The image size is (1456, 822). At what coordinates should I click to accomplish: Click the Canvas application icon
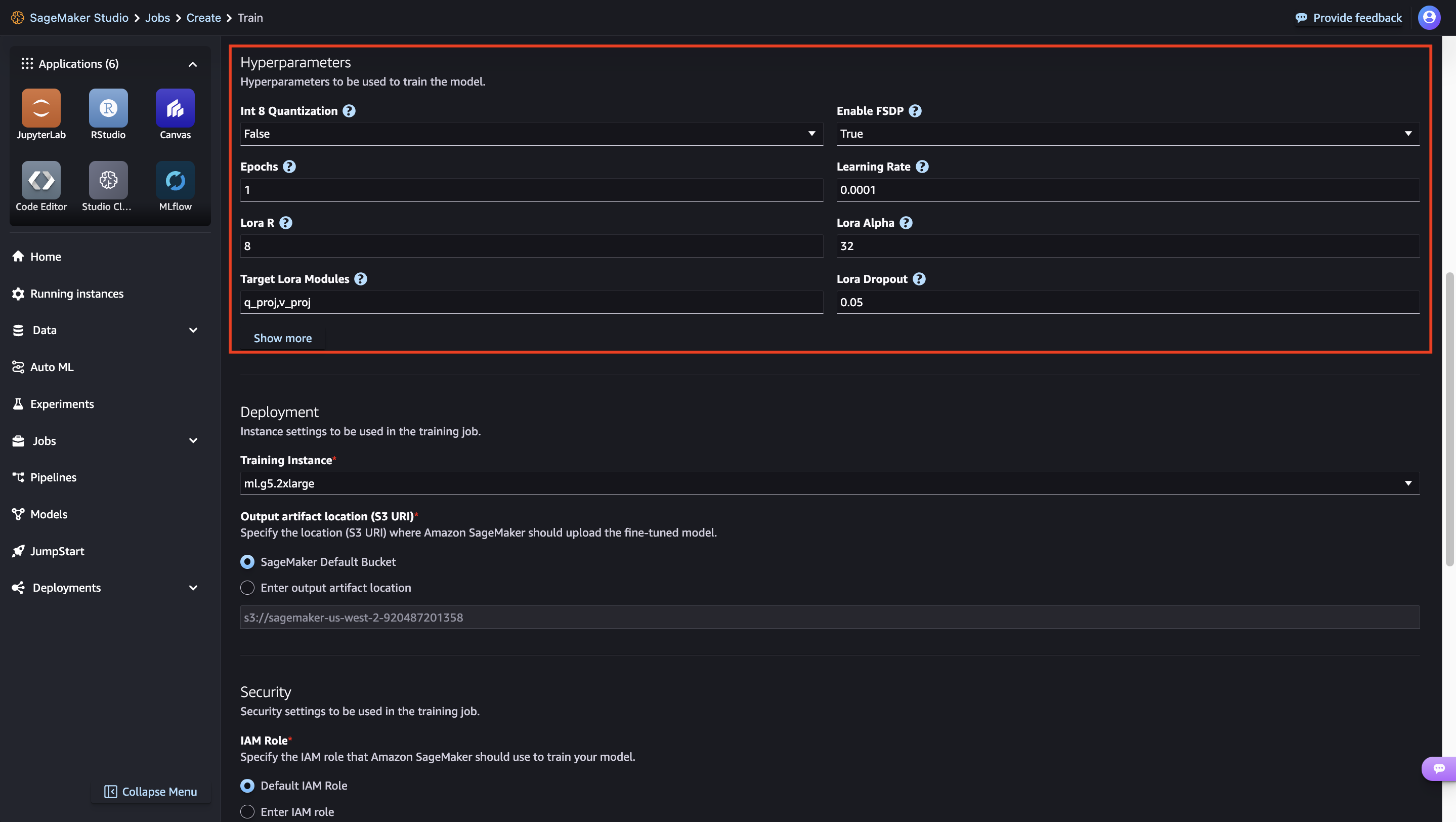[174, 113]
